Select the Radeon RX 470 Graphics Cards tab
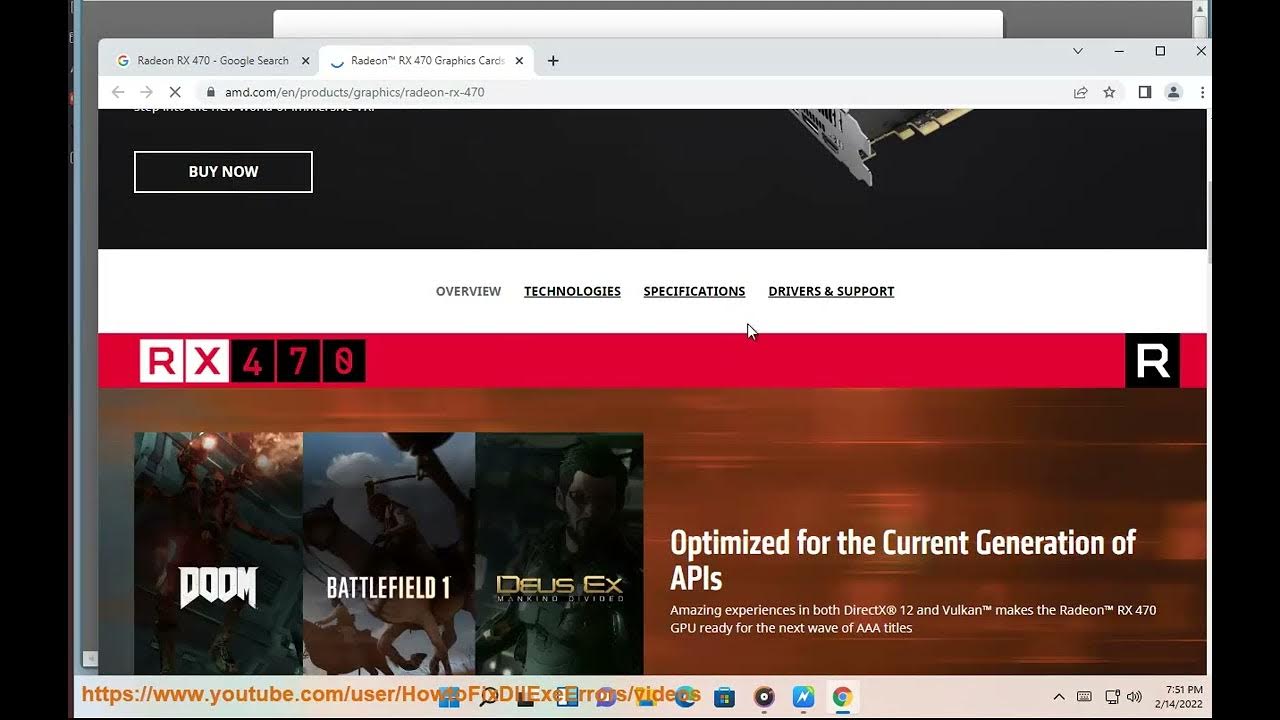 pos(425,61)
